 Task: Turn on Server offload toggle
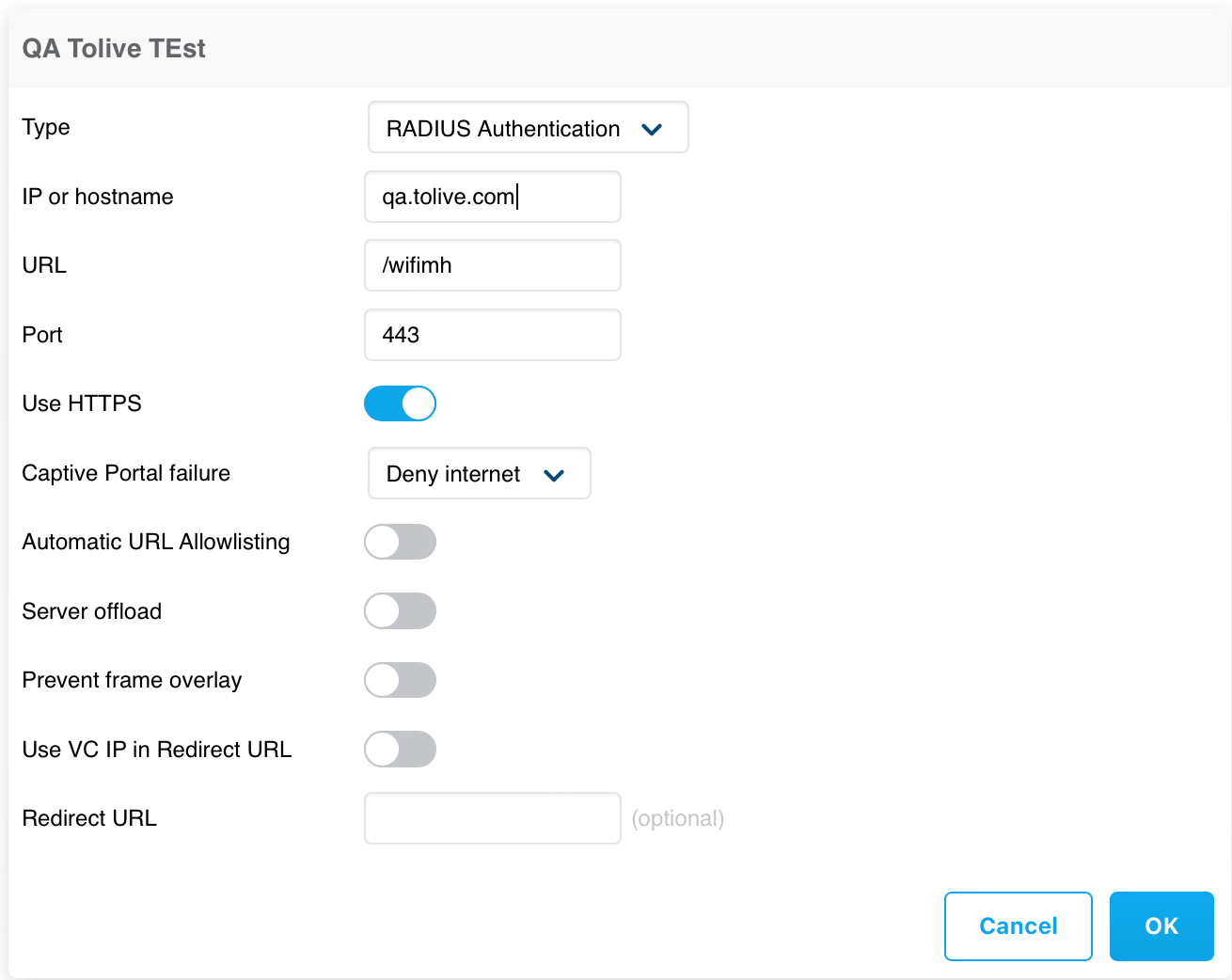pos(400,611)
